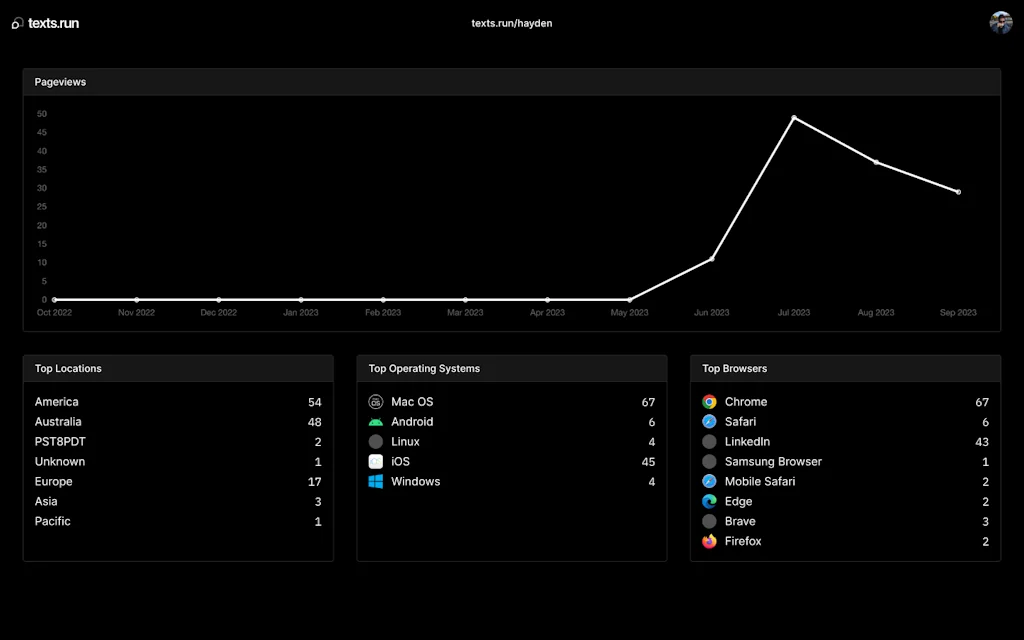The width and height of the screenshot is (1024, 640).
Task: Click the Chrome browser icon
Action: click(x=709, y=402)
